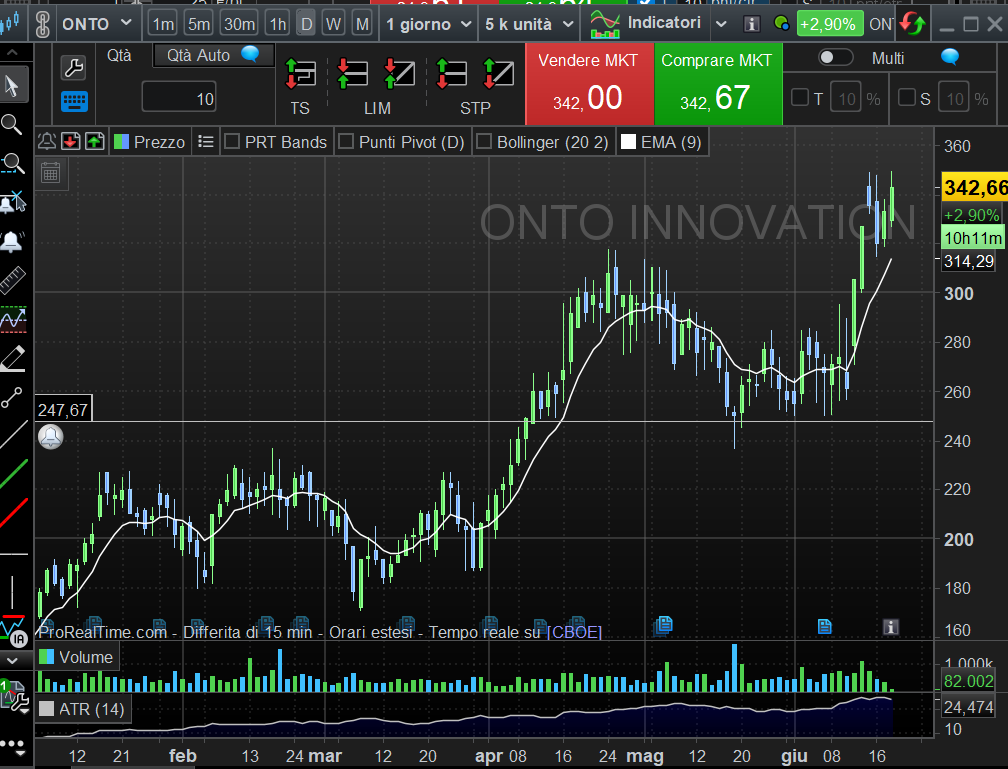Screen dimensions: 1008x769
Task: Open the three-dots more tools menu
Action: click(x=12, y=745)
